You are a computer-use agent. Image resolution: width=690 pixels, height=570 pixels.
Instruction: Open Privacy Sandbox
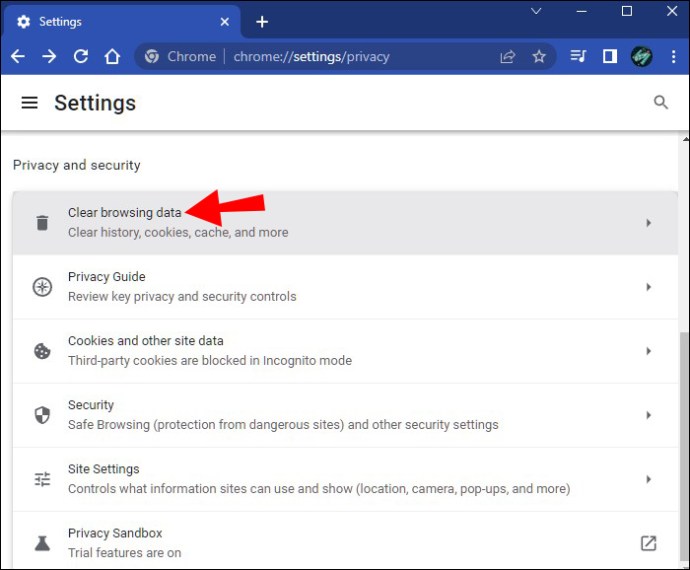tap(345, 541)
